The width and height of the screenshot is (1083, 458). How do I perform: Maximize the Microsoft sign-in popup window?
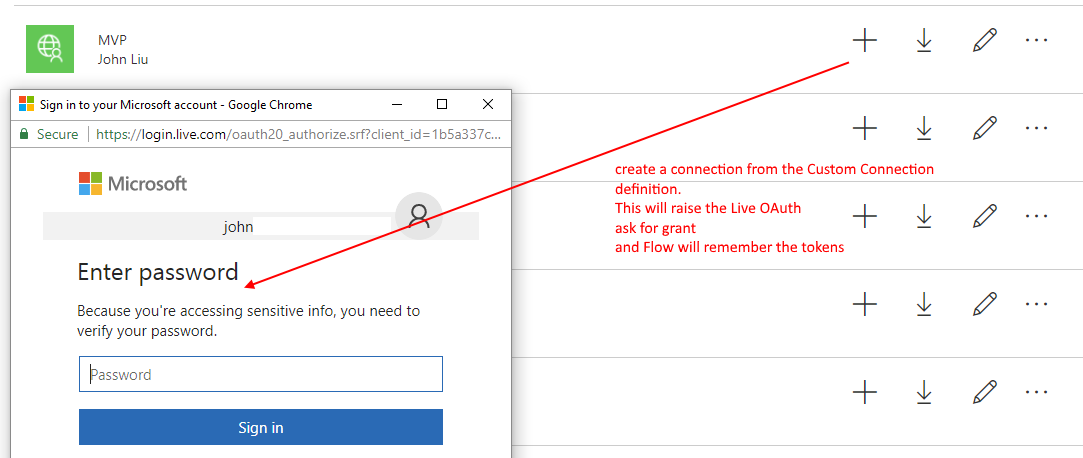[x=442, y=104]
